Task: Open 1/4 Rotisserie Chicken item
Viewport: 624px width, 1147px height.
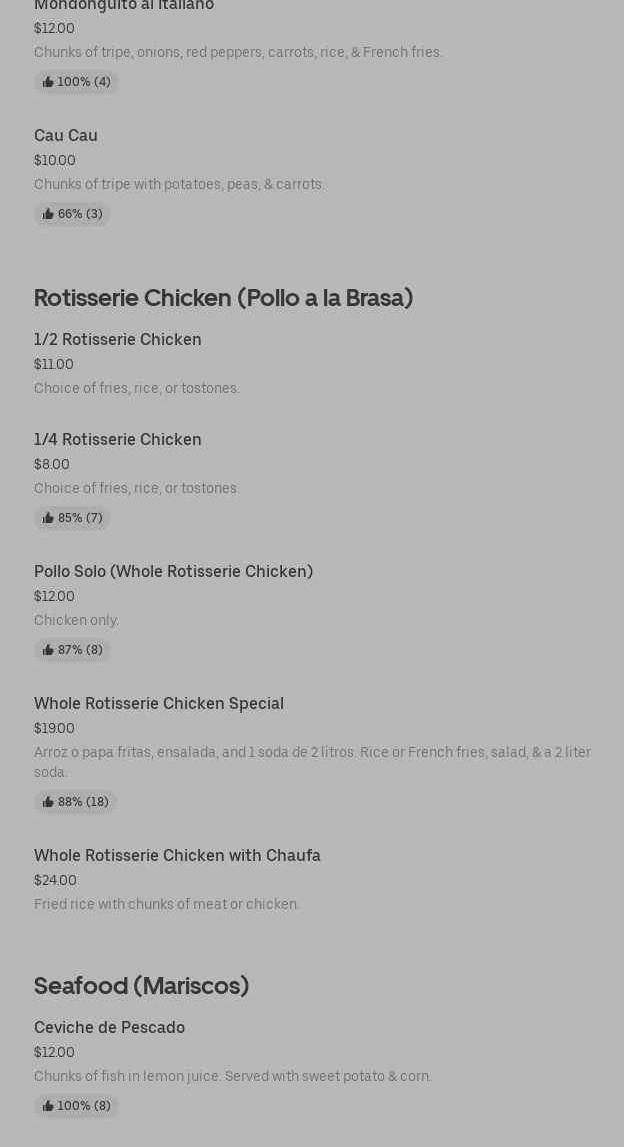Action: point(118,439)
